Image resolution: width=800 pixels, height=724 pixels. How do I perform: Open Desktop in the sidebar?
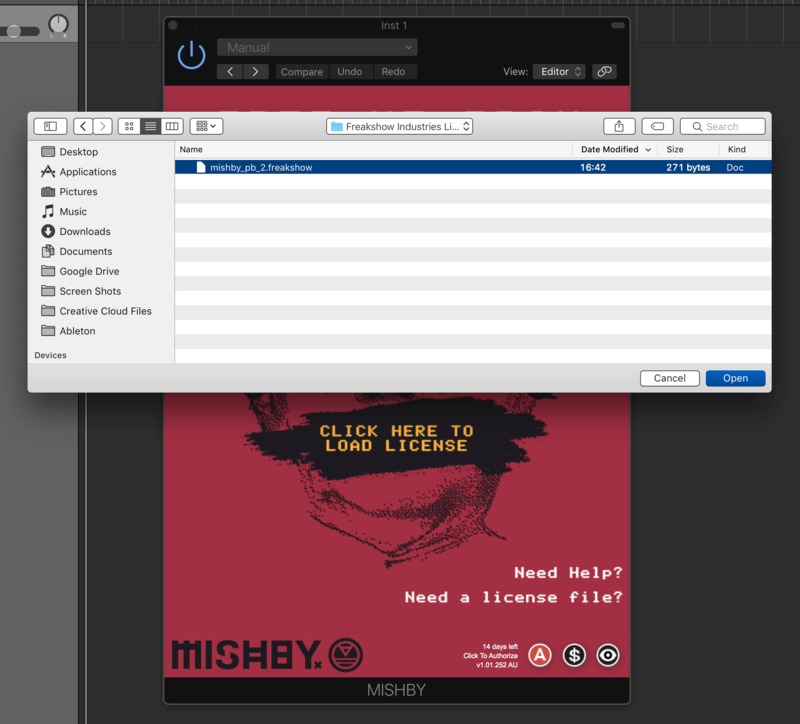[x=79, y=152]
